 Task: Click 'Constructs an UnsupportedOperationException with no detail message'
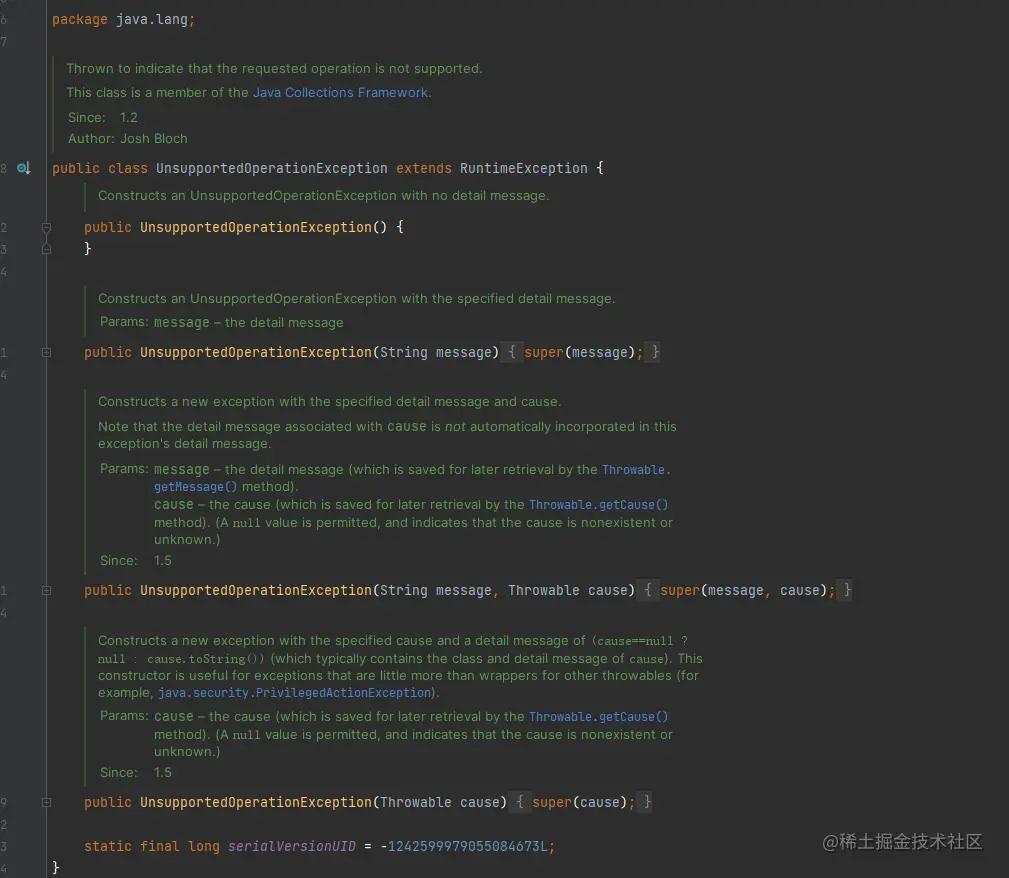pos(322,196)
